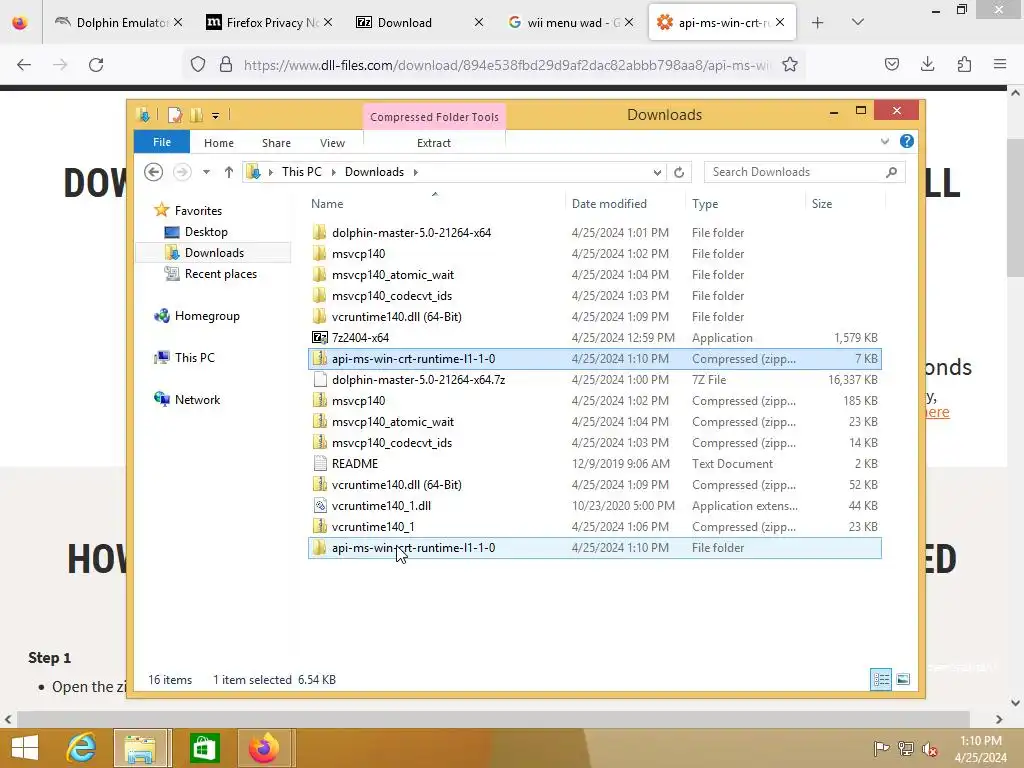Open the View ribbon tab

[x=332, y=143]
